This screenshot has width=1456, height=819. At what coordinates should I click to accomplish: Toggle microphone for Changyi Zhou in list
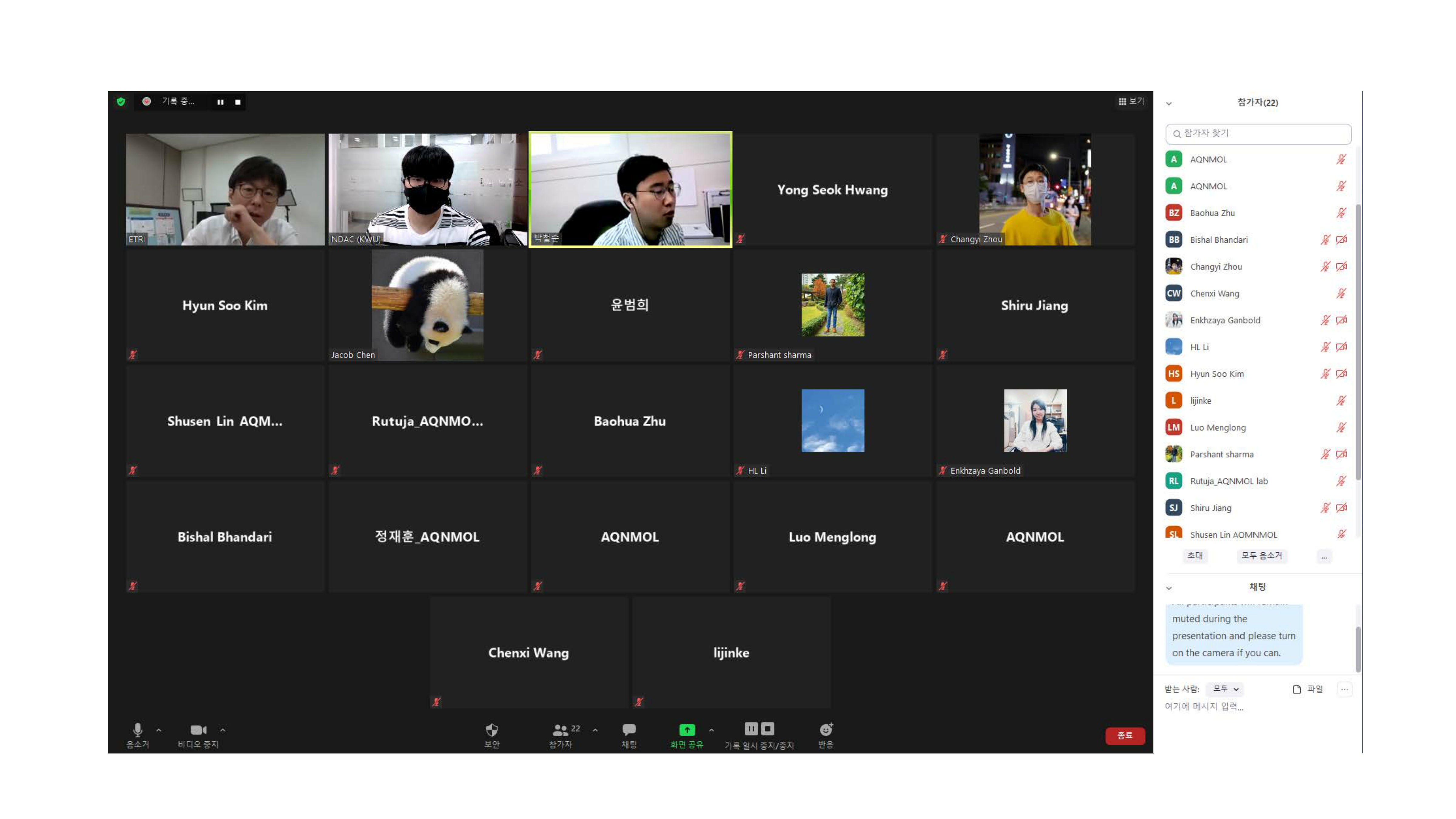1325,266
